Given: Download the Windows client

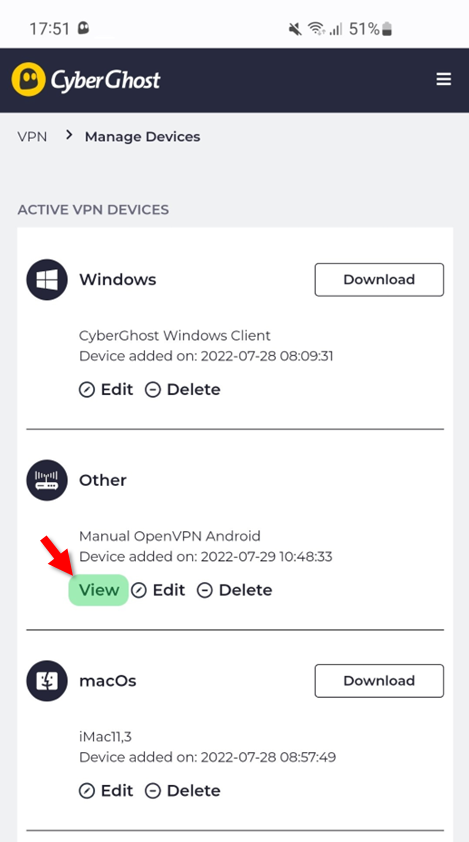Looking at the screenshot, I should tap(379, 279).
